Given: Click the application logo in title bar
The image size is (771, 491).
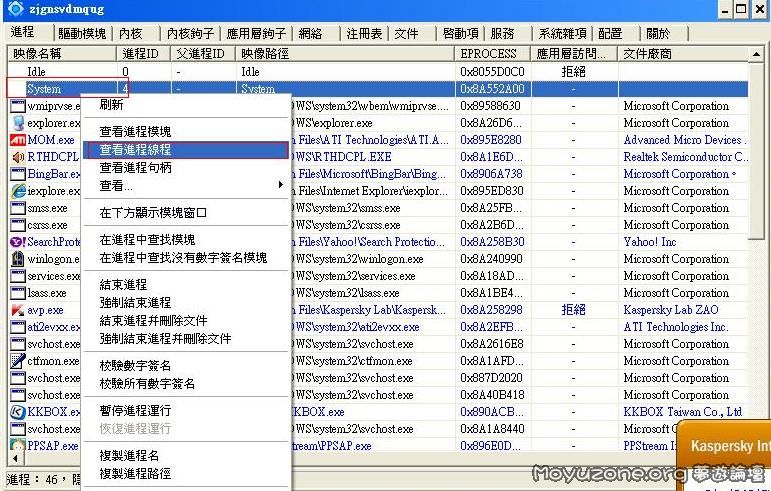Looking at the screenshot, I should point(15,8).
